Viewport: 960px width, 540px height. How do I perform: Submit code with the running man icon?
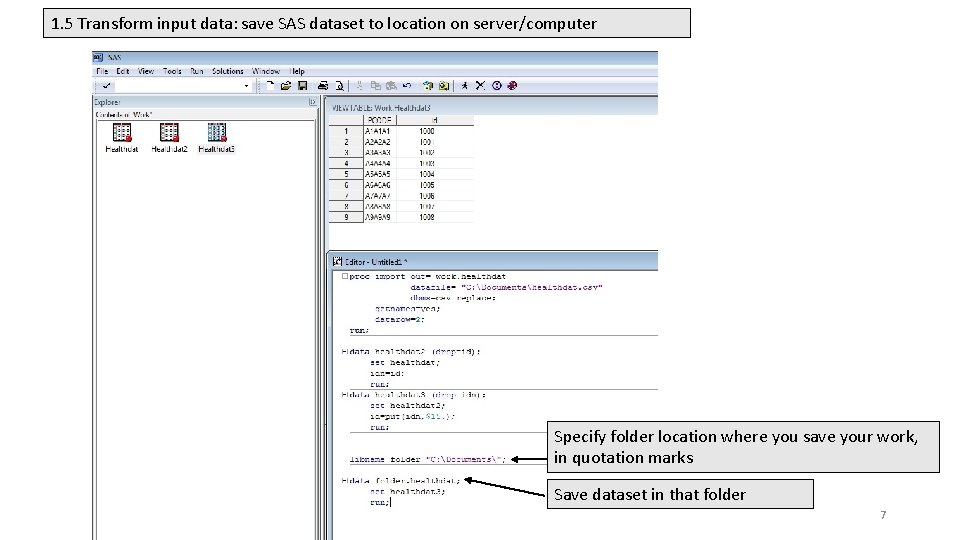[465, 86]
